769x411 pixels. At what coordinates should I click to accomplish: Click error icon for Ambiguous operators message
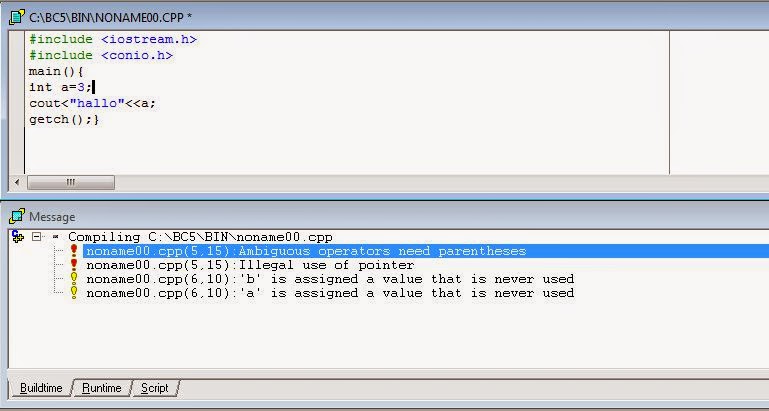(x=74, y=251)
